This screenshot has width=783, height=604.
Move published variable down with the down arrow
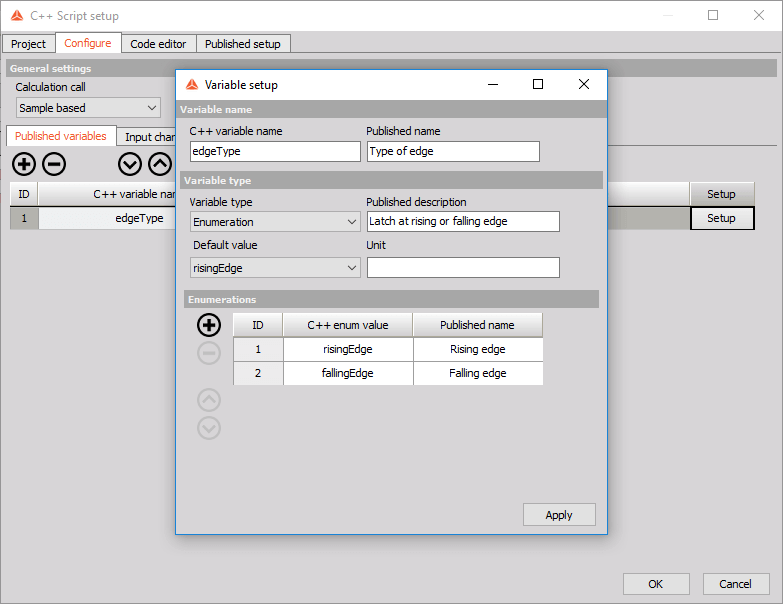coord(130,164)
